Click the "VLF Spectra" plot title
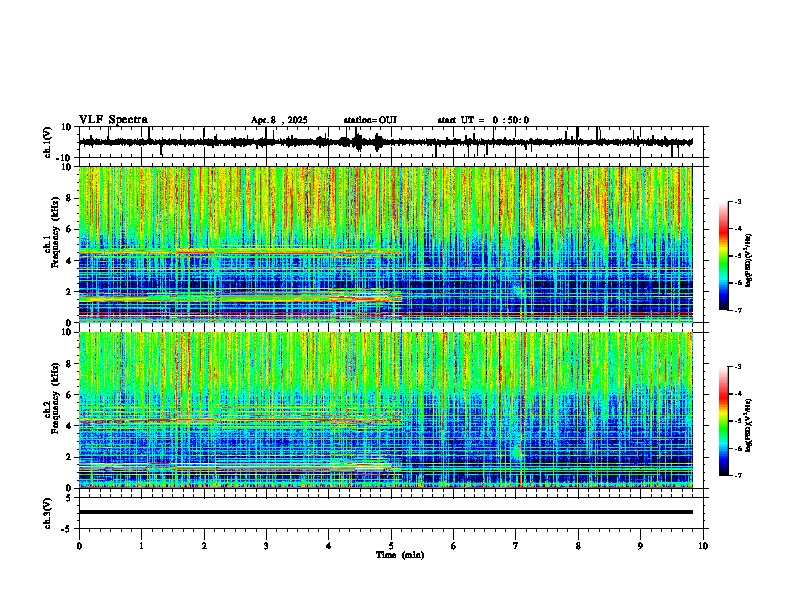792x612 pixels. (x=113, y=120)
